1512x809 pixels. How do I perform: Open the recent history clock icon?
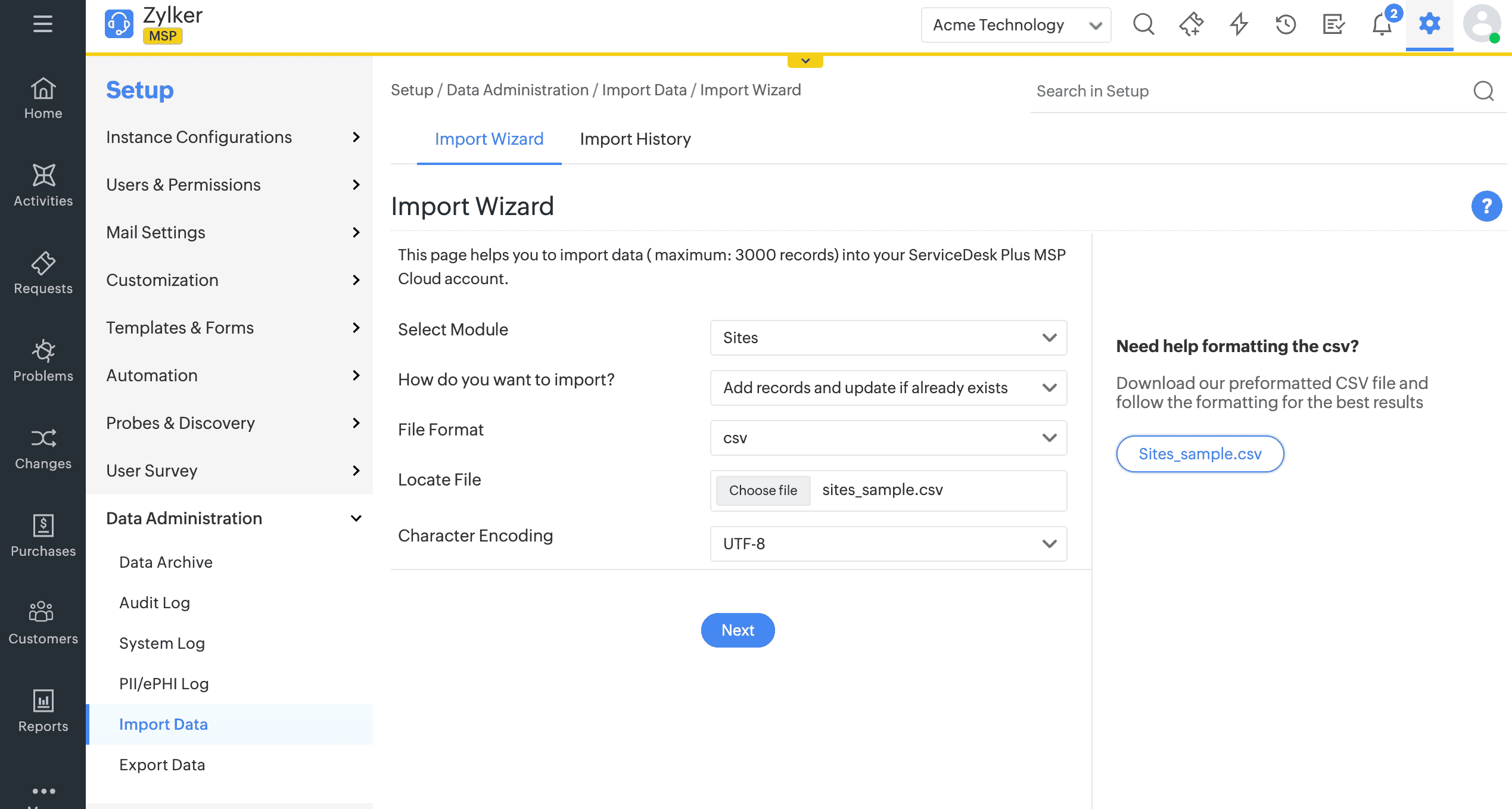click(x=1286, y=25)
